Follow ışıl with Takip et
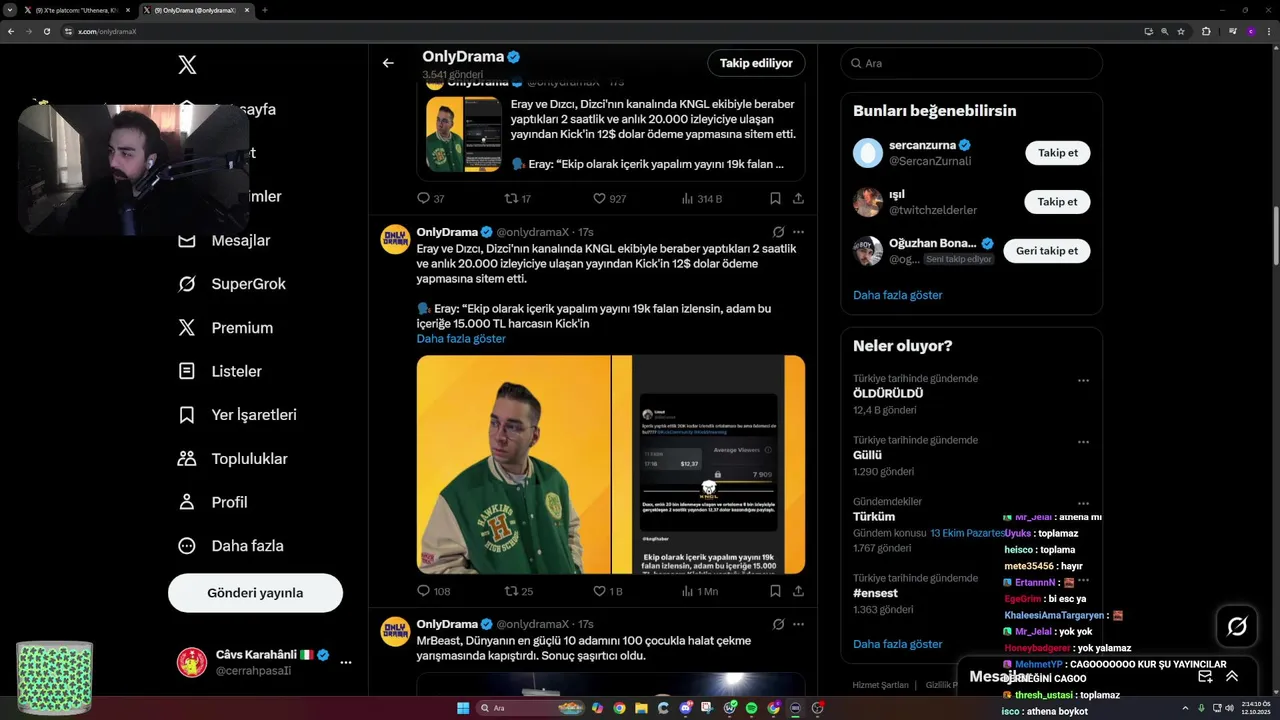This screenshot has height=720, width=1280. [1057, 202]
